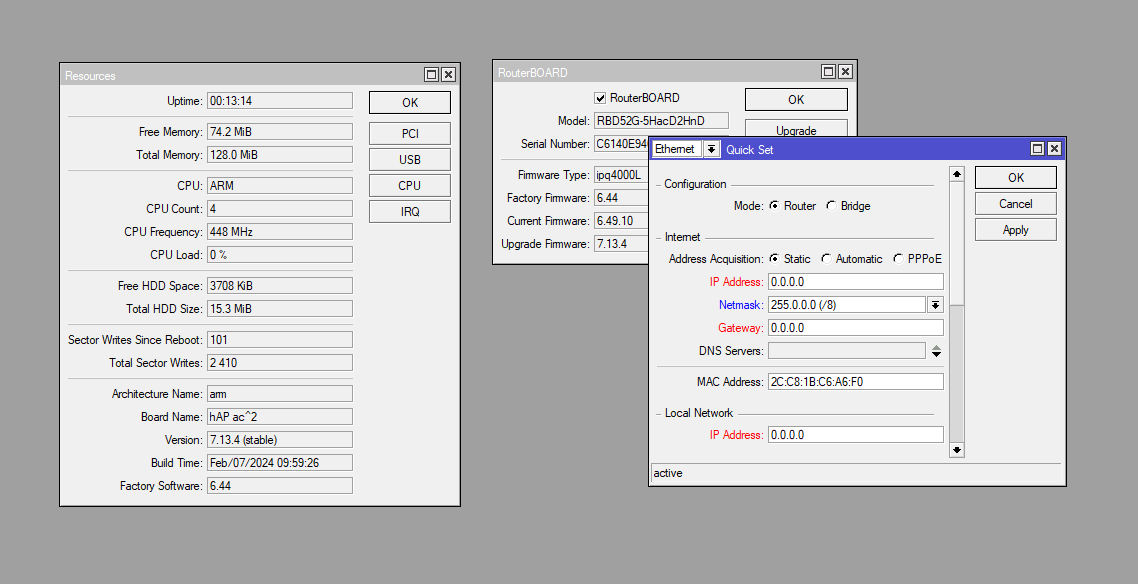Click the Version value 7.13.4 (stable)

[279, 440]
